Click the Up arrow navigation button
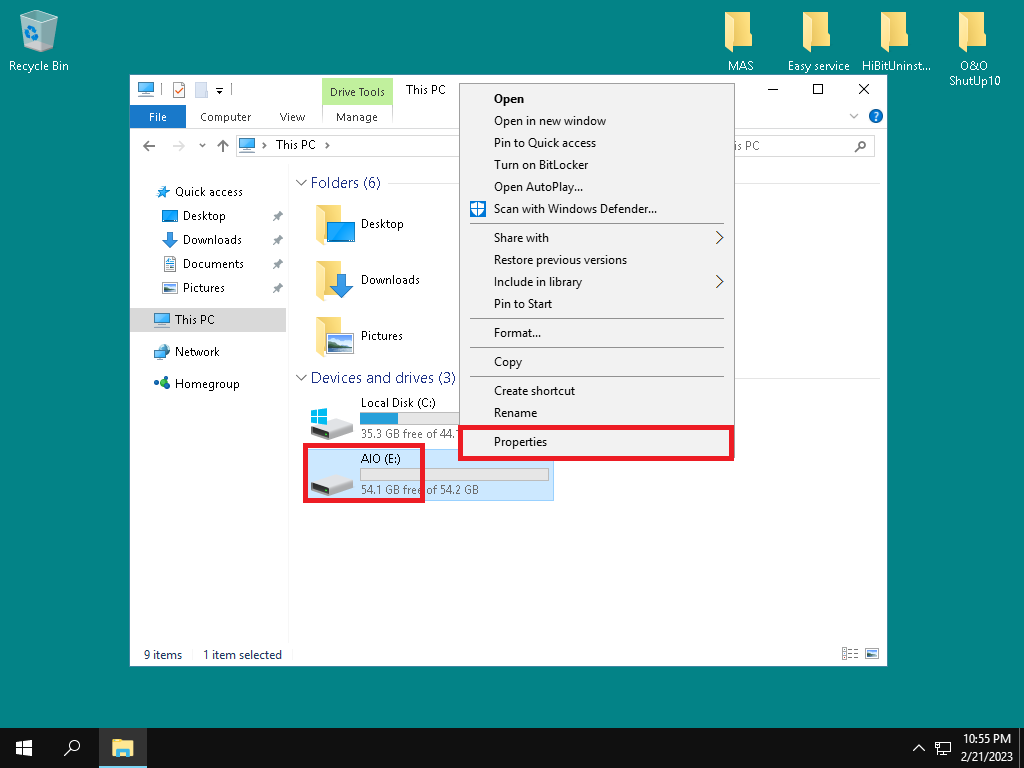Screen dimensions: 1024x768 (x=222, y=145)
